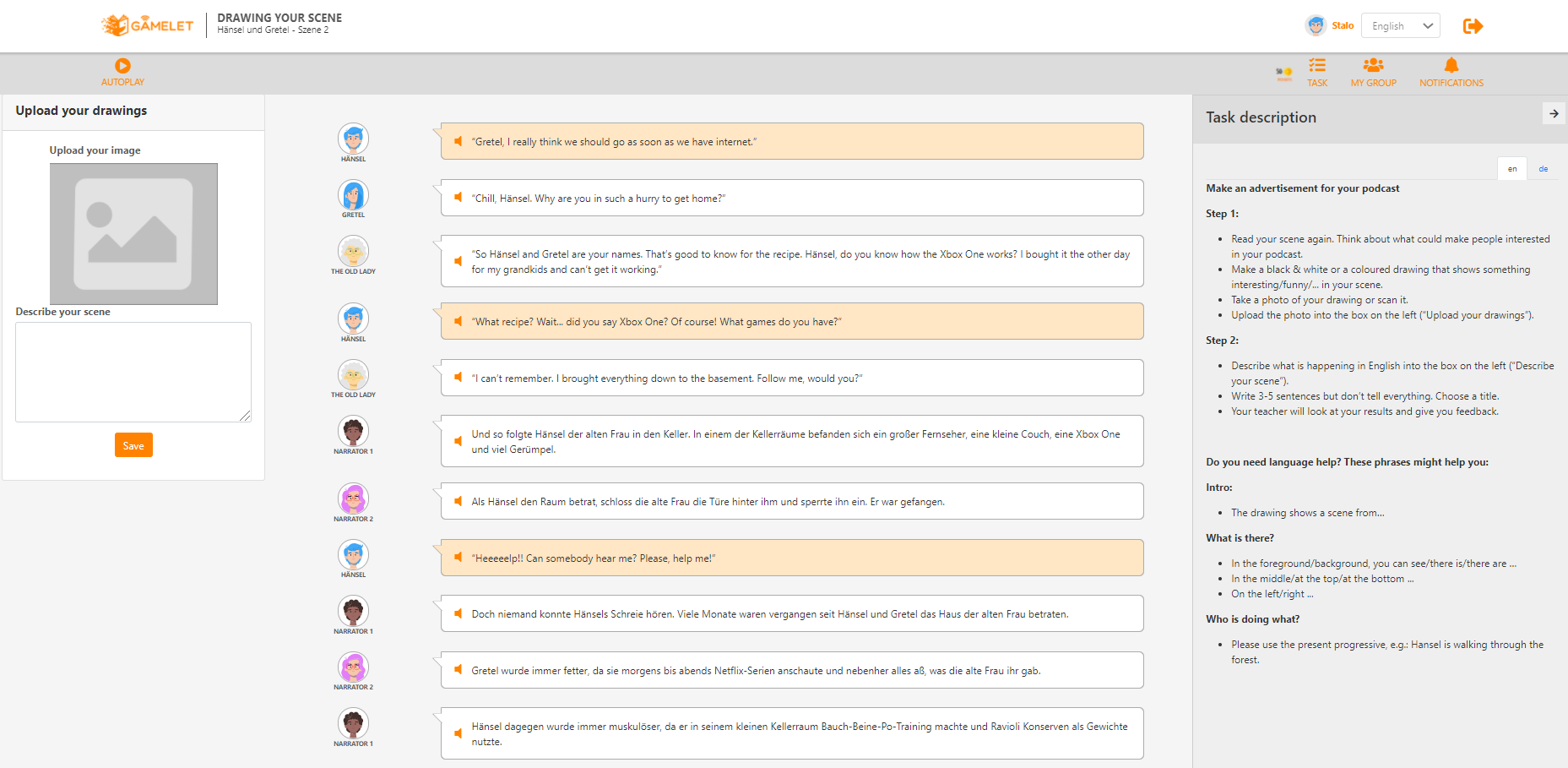The height and width of the screenshot is (768, 1568).
Task: Select the "Heeeeelp!! Can somebody hear me?" bubble
Action: click(x=792, y=558)
